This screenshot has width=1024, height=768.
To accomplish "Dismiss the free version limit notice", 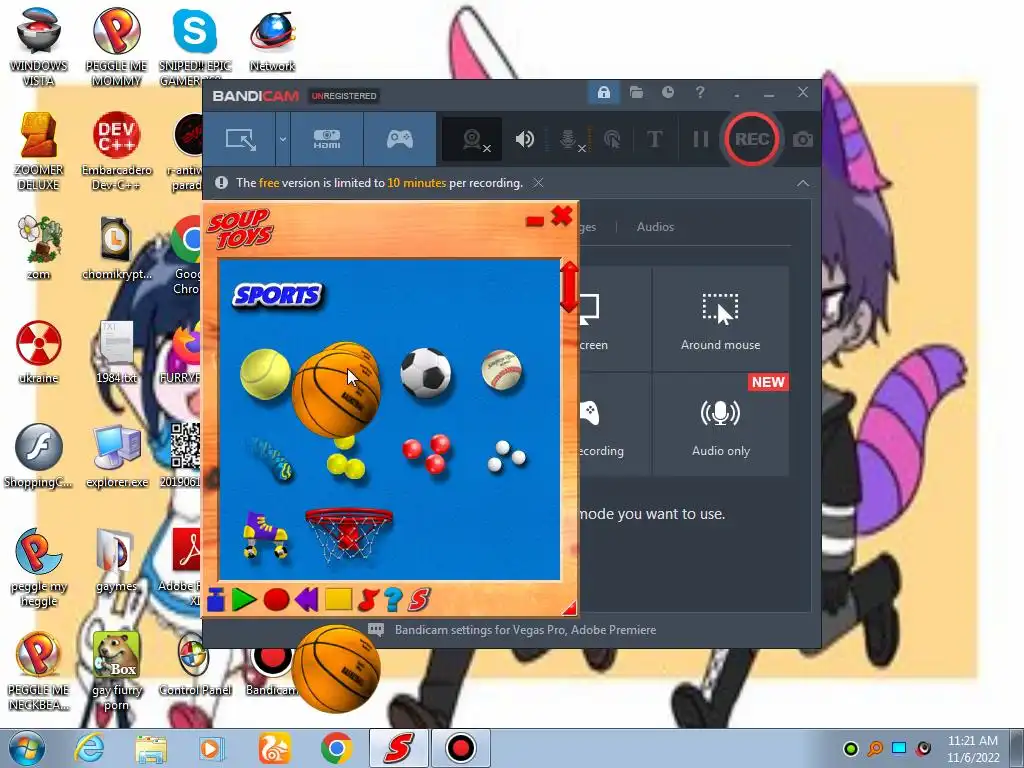I will tap(538, 183).
